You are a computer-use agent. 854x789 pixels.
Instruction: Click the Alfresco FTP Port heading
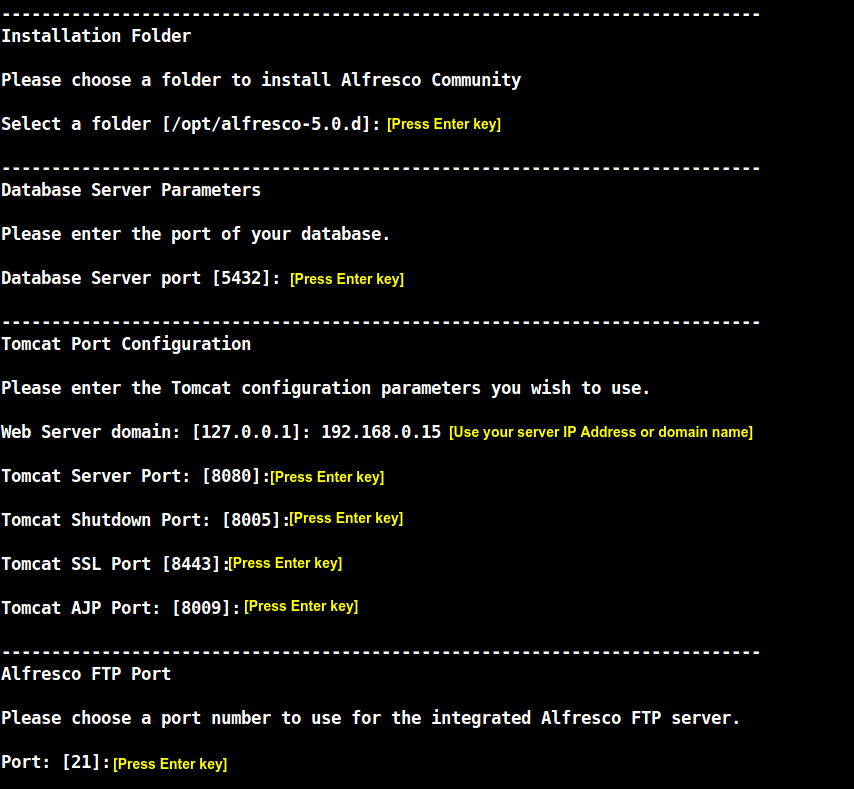(x=86, y=674)
